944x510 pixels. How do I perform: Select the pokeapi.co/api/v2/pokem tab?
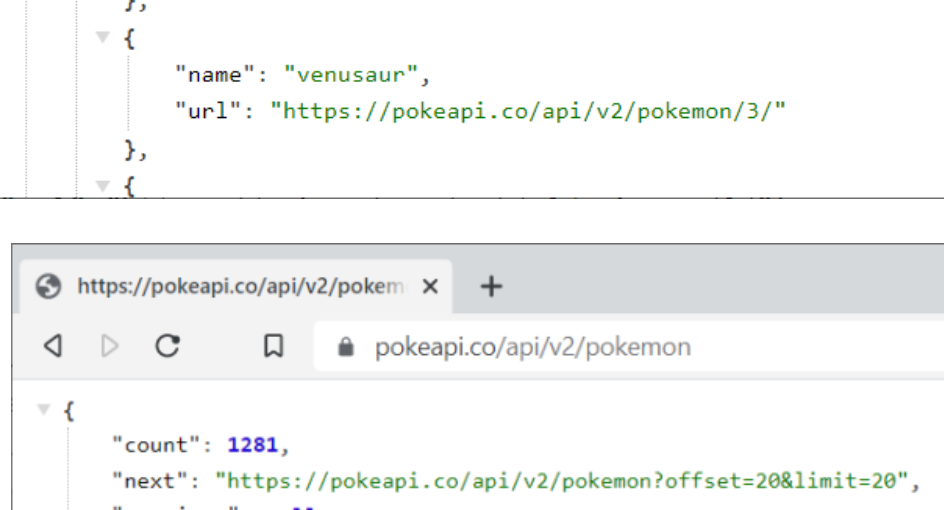pyautogui.click(x=236, y=287)
